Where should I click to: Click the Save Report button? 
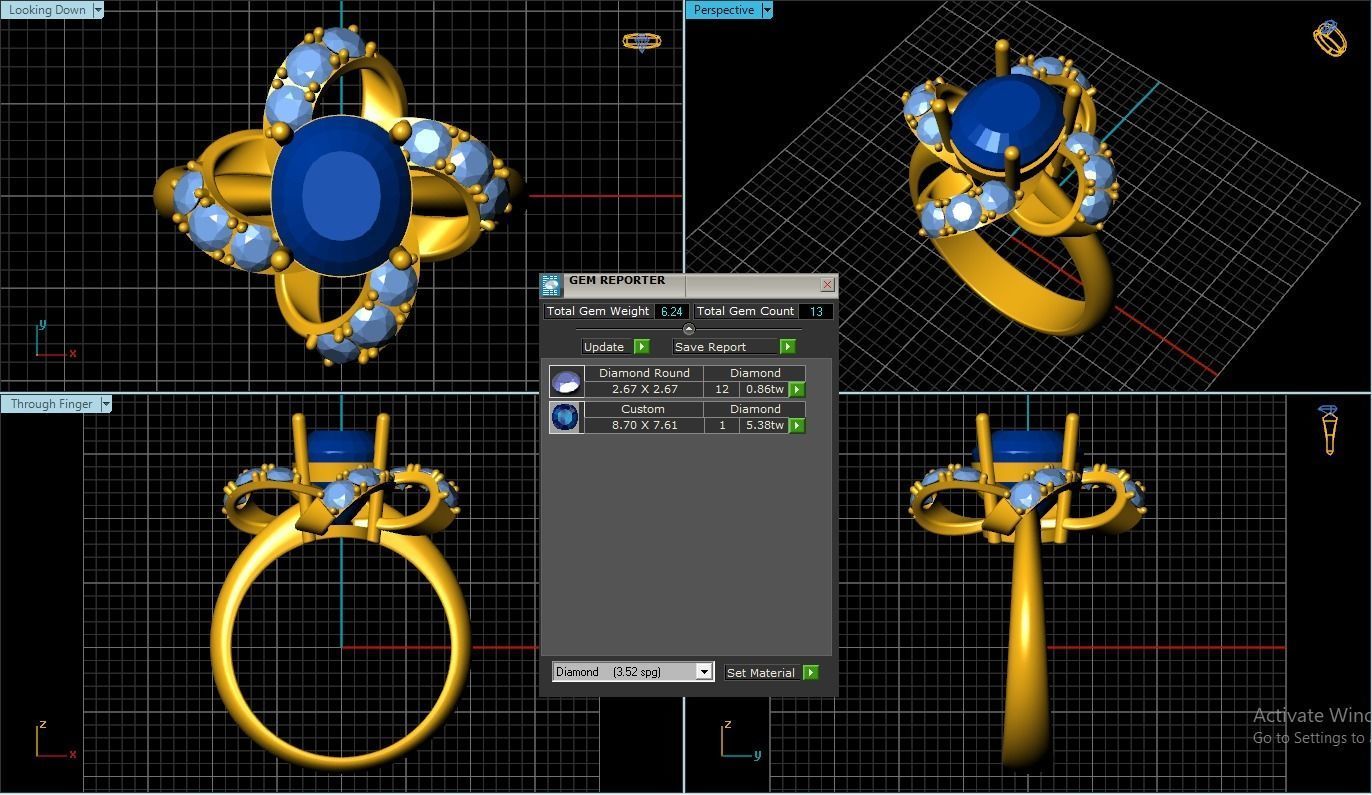[725, 347]
